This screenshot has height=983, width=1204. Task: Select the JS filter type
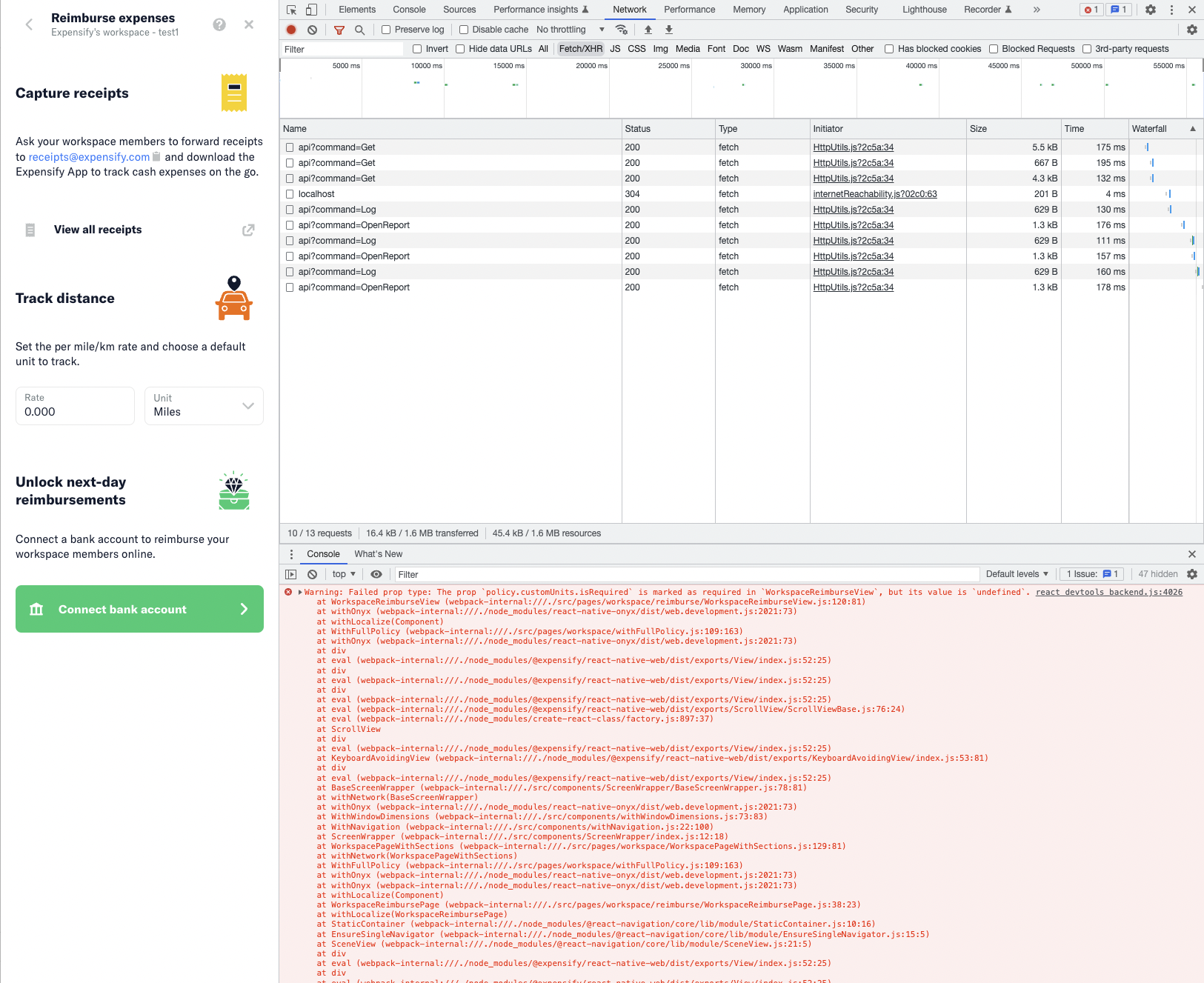pyautogui.click(x=615, y=49)
